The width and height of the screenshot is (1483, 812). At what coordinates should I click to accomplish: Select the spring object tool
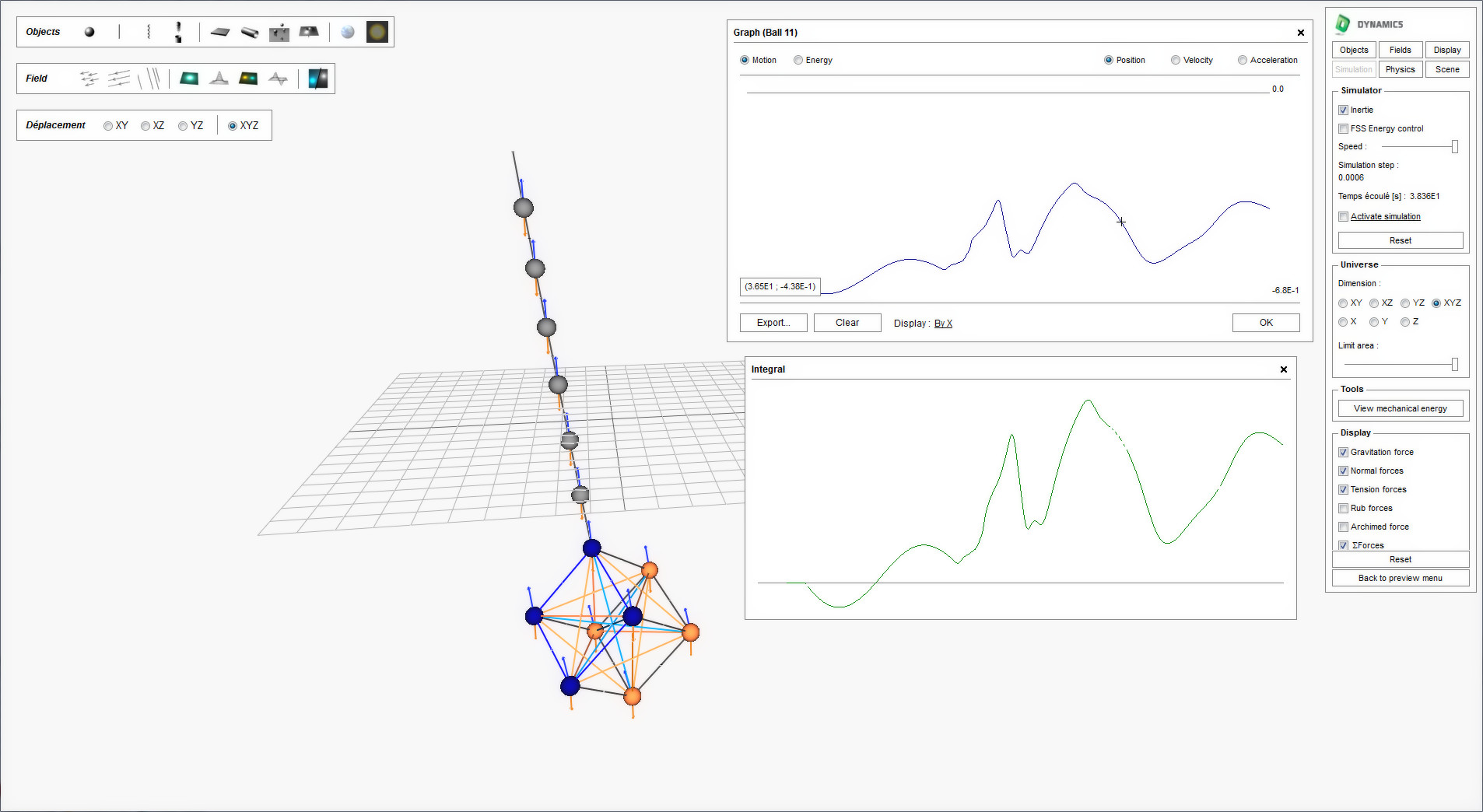[x=148, y=32]
